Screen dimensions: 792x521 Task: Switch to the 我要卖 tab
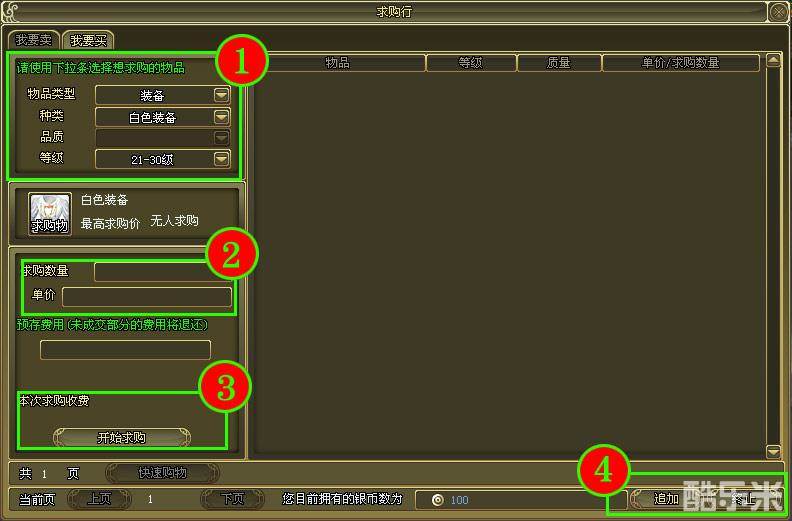[33, 40]
